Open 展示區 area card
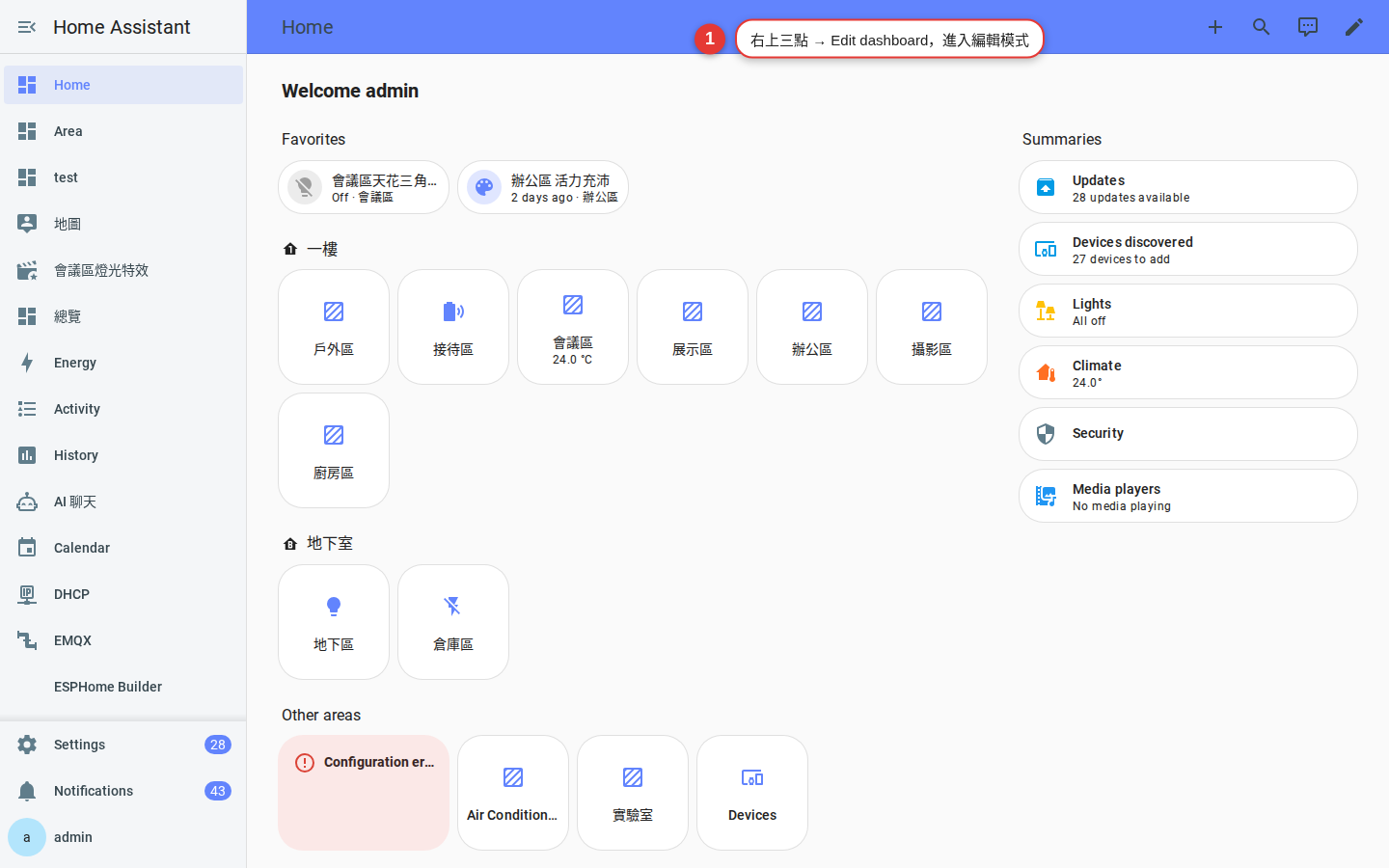The image size is (1389, 868). [x=693, y=327]
